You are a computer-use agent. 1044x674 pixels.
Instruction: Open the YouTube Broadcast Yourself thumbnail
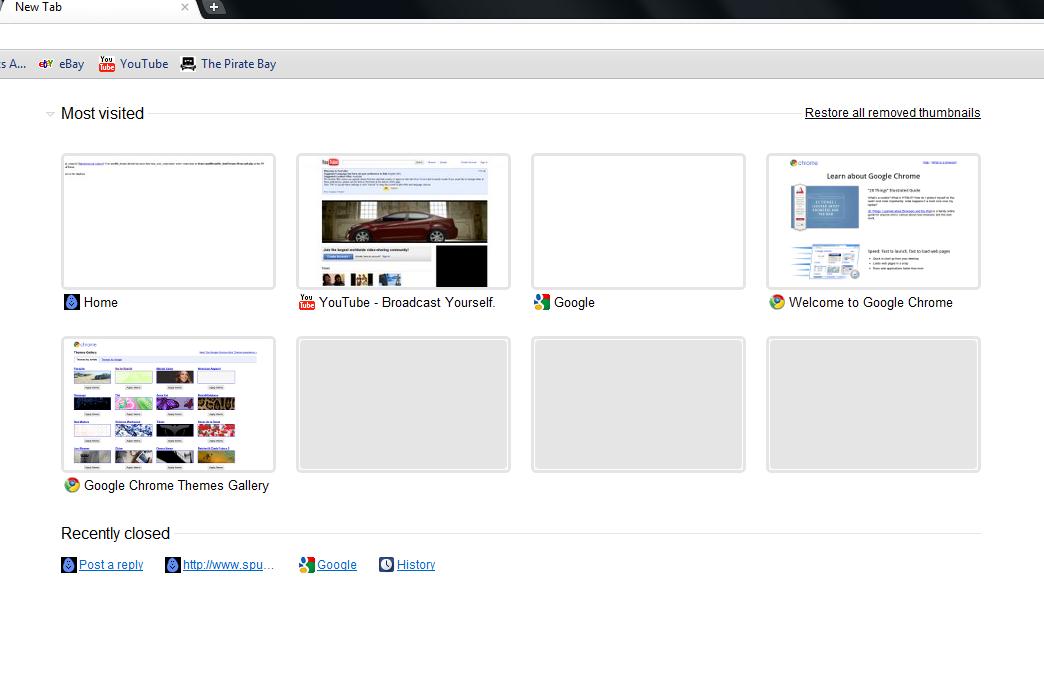pos(403,221)
